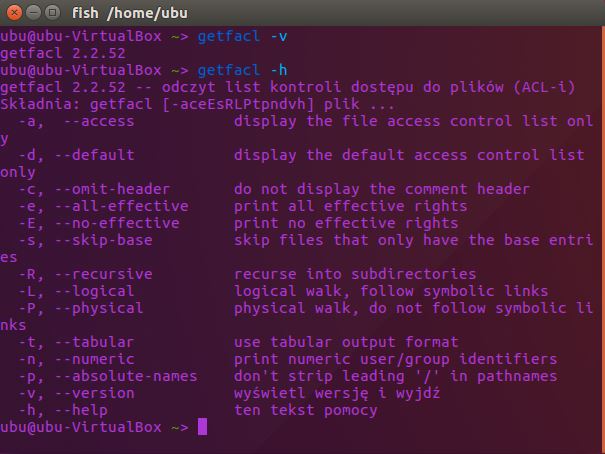Click the '--recursive' option text

pyautogui.click(x=109, y=274)
